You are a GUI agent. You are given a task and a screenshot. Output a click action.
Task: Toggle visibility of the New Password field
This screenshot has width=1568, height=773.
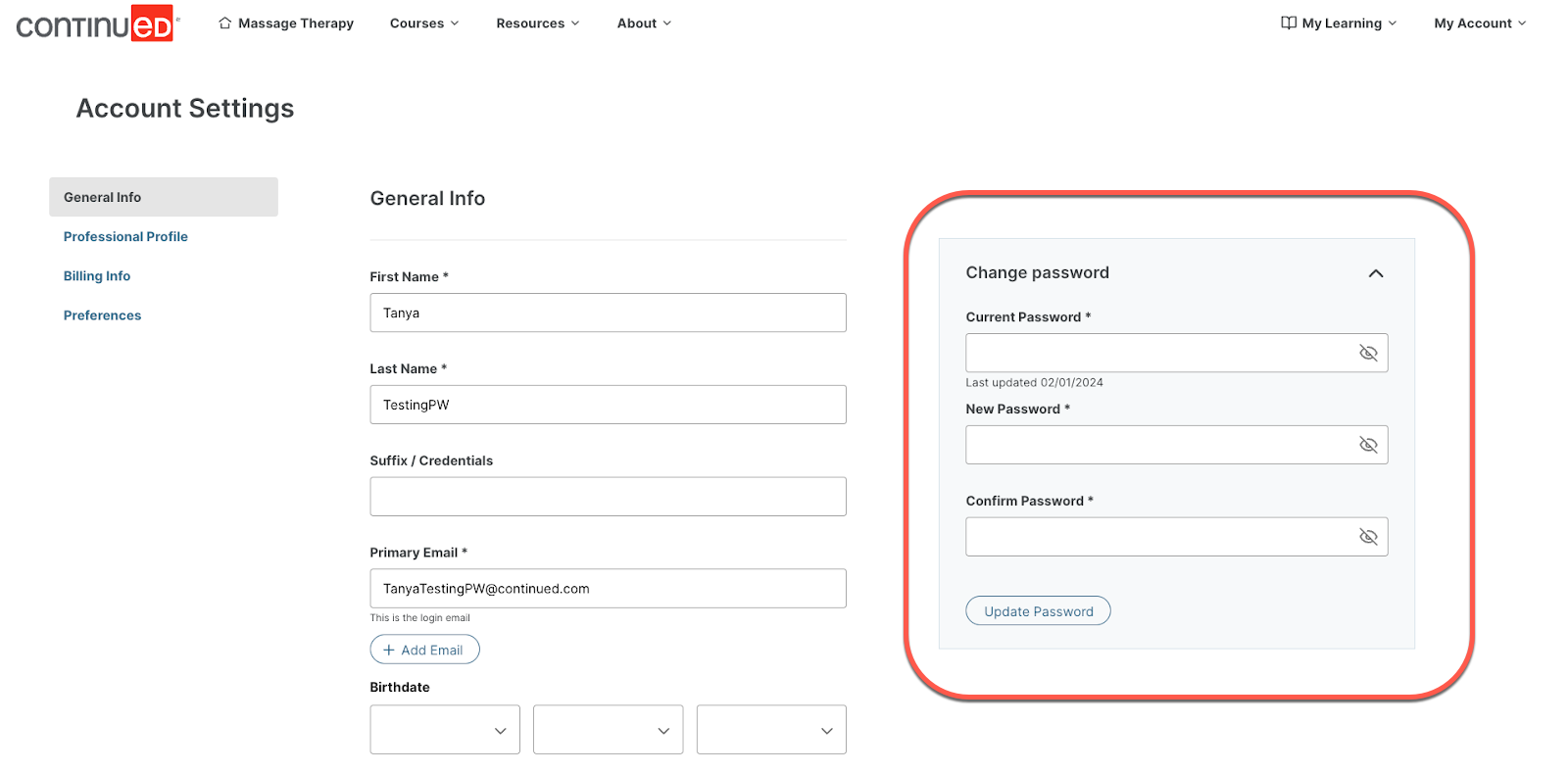(x=1368, y=445)
